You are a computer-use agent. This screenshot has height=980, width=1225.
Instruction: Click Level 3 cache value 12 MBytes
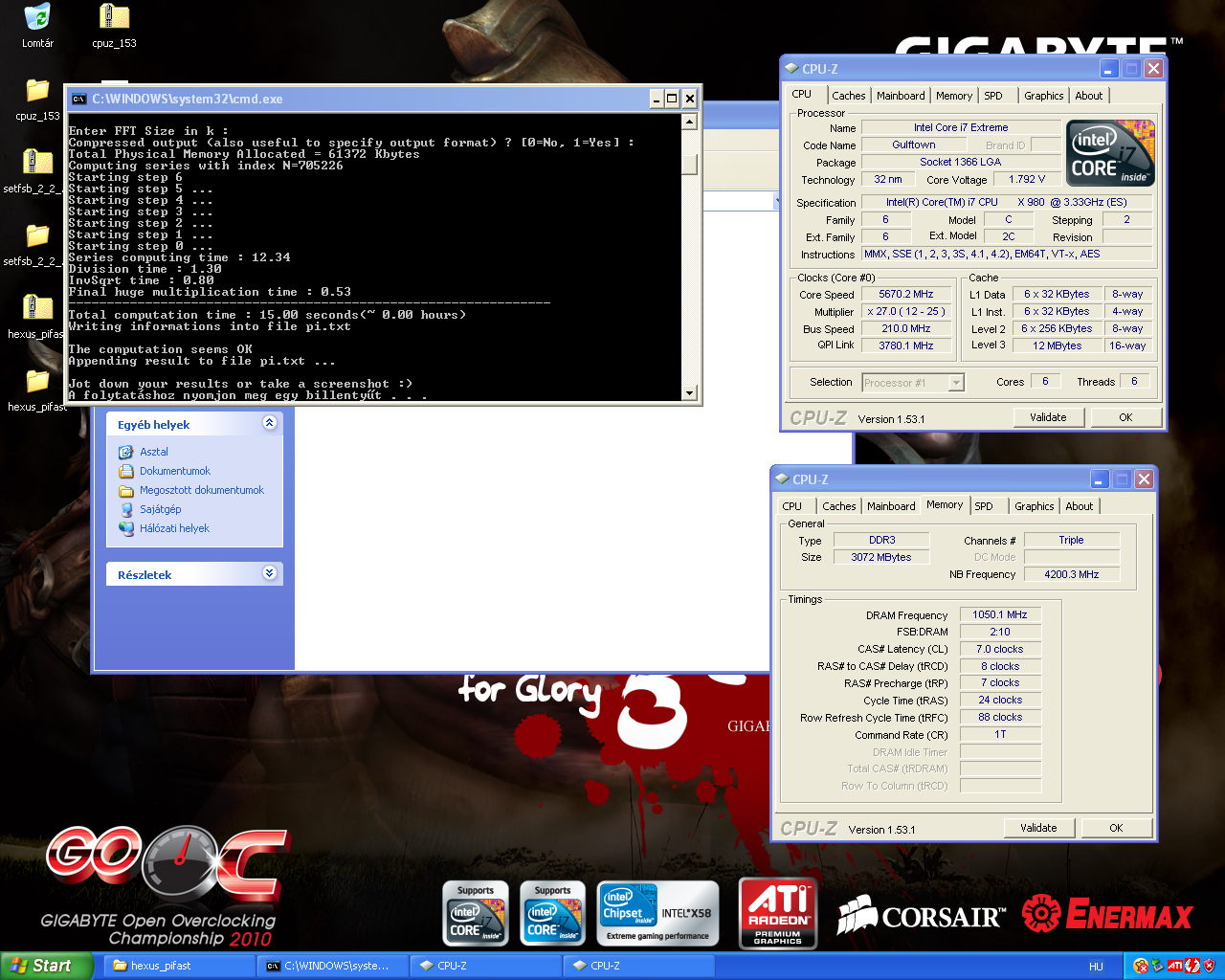pos(1057,345)
